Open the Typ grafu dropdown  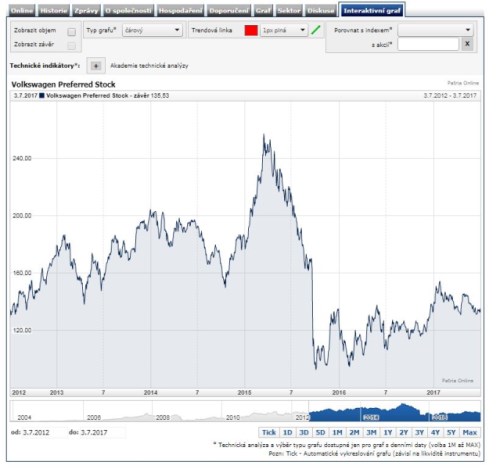pos(152,30)
